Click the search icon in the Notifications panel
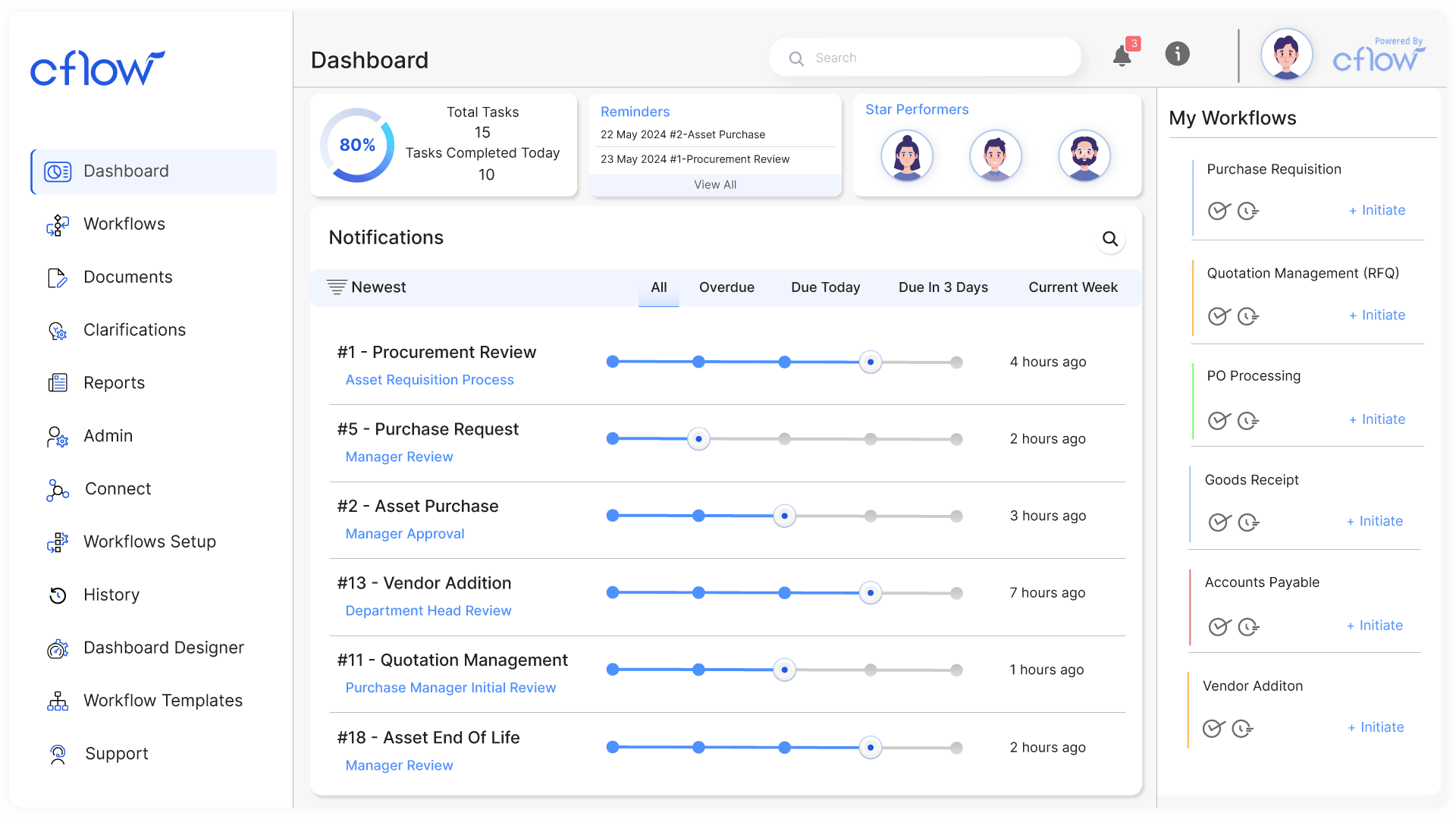 tap(1110, 239)
